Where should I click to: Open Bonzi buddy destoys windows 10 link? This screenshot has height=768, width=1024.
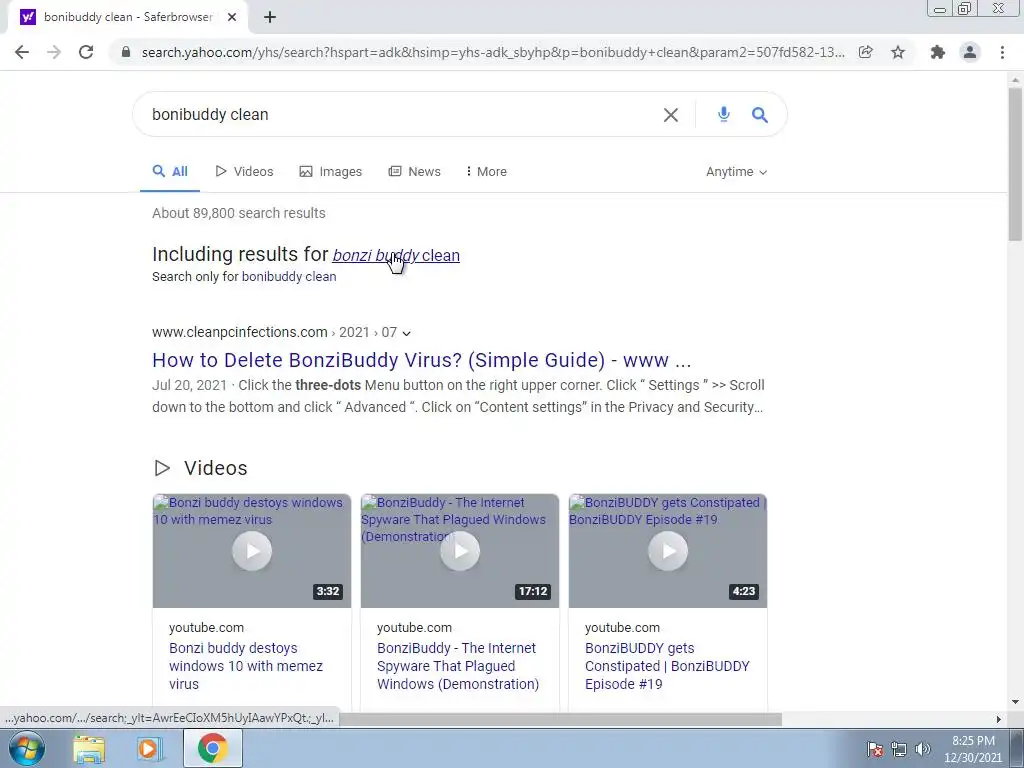(x=246, y=666)
